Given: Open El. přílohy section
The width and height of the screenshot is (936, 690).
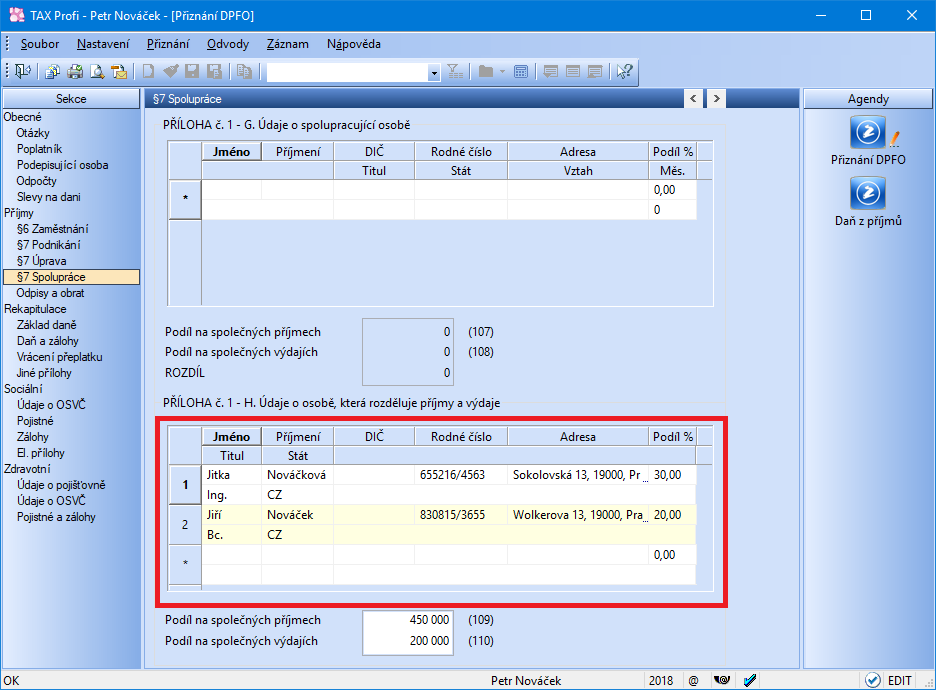Looking at the screenshot, I should (41, 453).
